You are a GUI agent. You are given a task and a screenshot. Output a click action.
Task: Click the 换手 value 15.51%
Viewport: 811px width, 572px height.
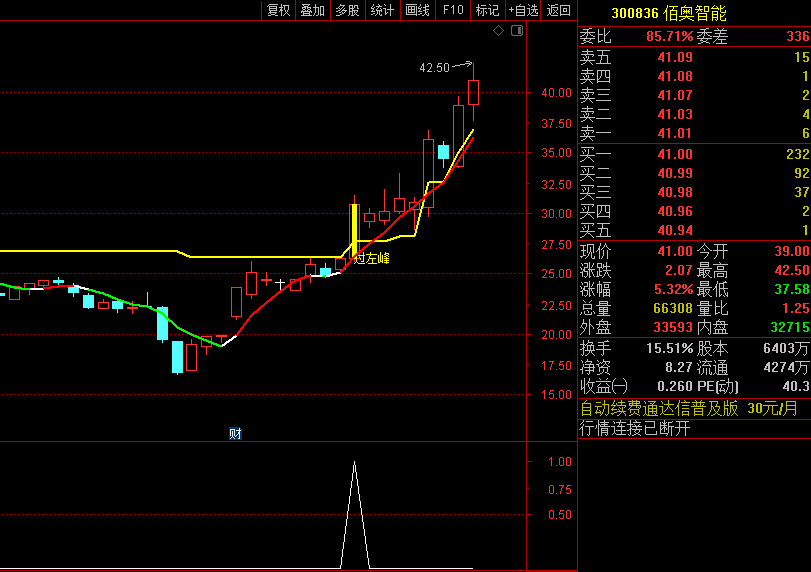click(669, 349)
